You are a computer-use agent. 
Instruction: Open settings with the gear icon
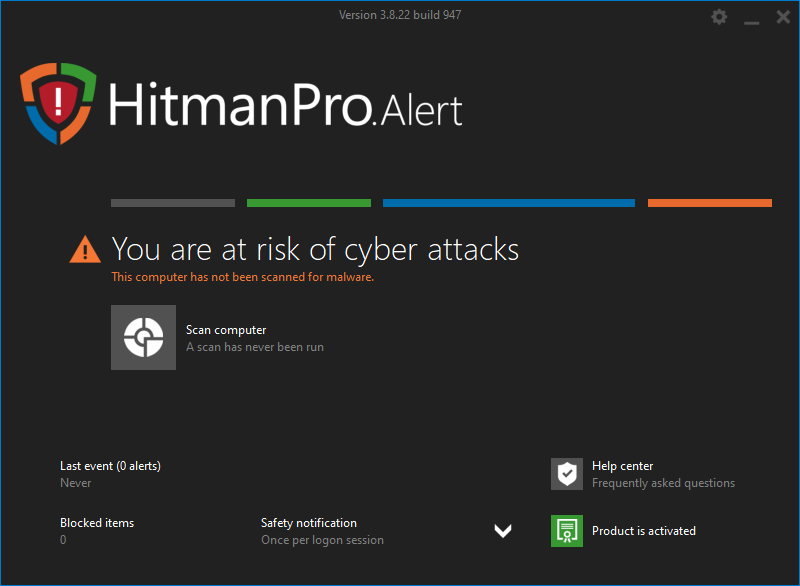click(x=719, y=17)
